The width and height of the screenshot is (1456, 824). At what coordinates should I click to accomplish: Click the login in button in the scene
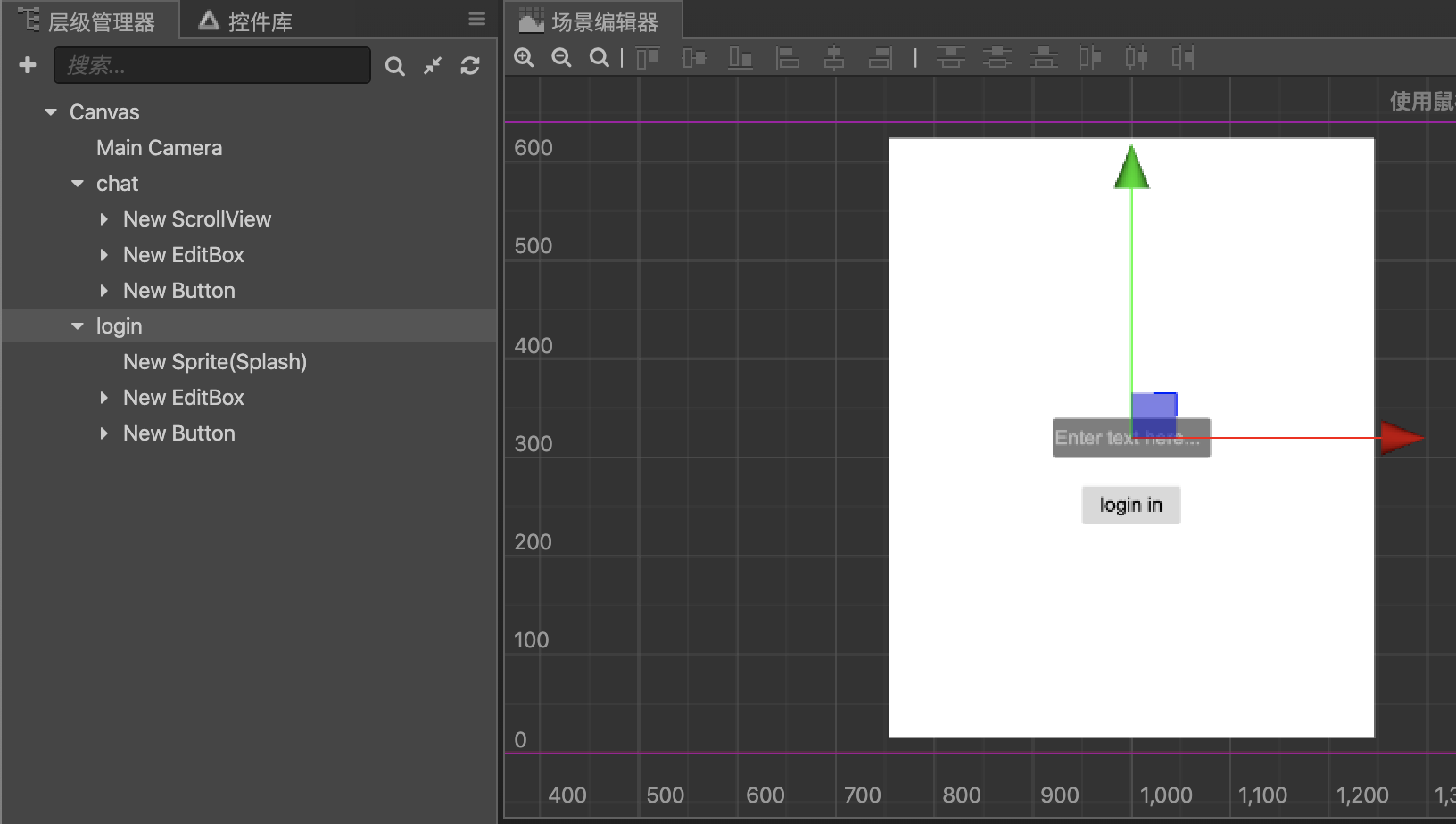[1130, 505]
